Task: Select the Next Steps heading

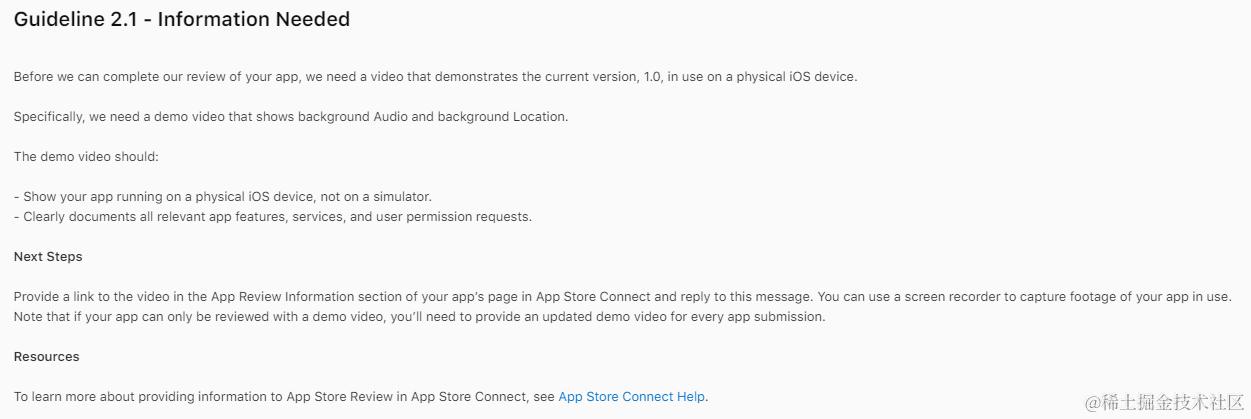Action: pyautogui.click(x=48, y=257)
